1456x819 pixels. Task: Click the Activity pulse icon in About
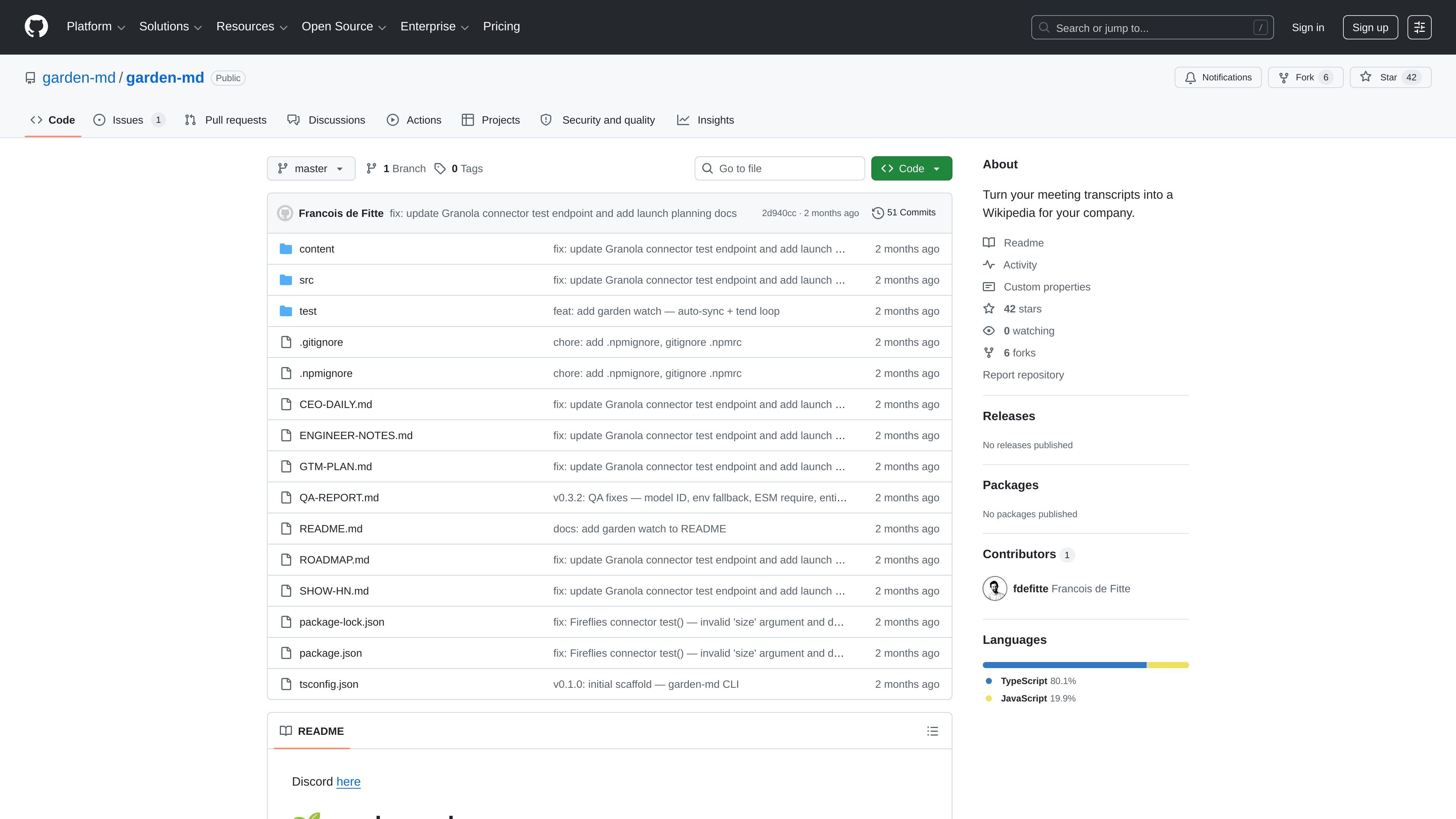tap(988, 265)
